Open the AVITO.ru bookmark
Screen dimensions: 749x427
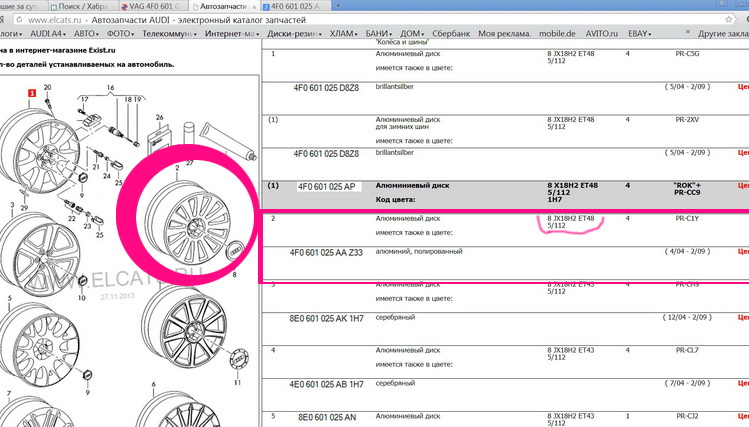tap(601, 33)
